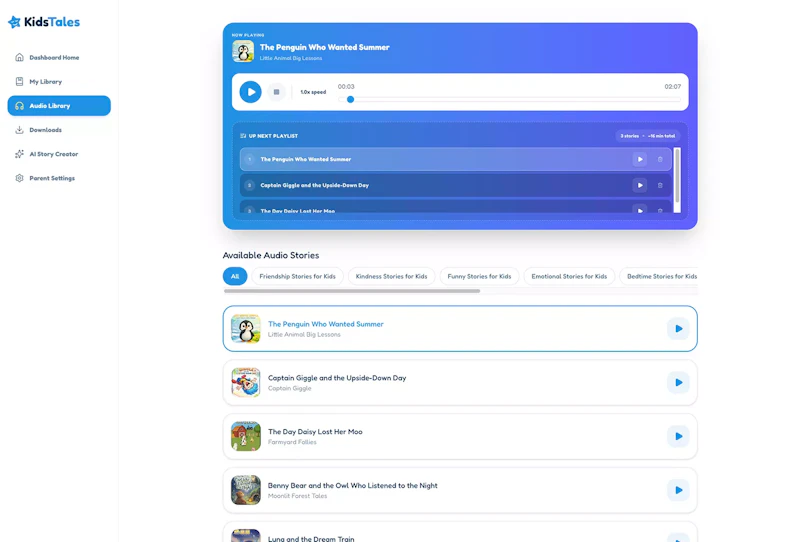Go to Downloads section

point(59,130)
